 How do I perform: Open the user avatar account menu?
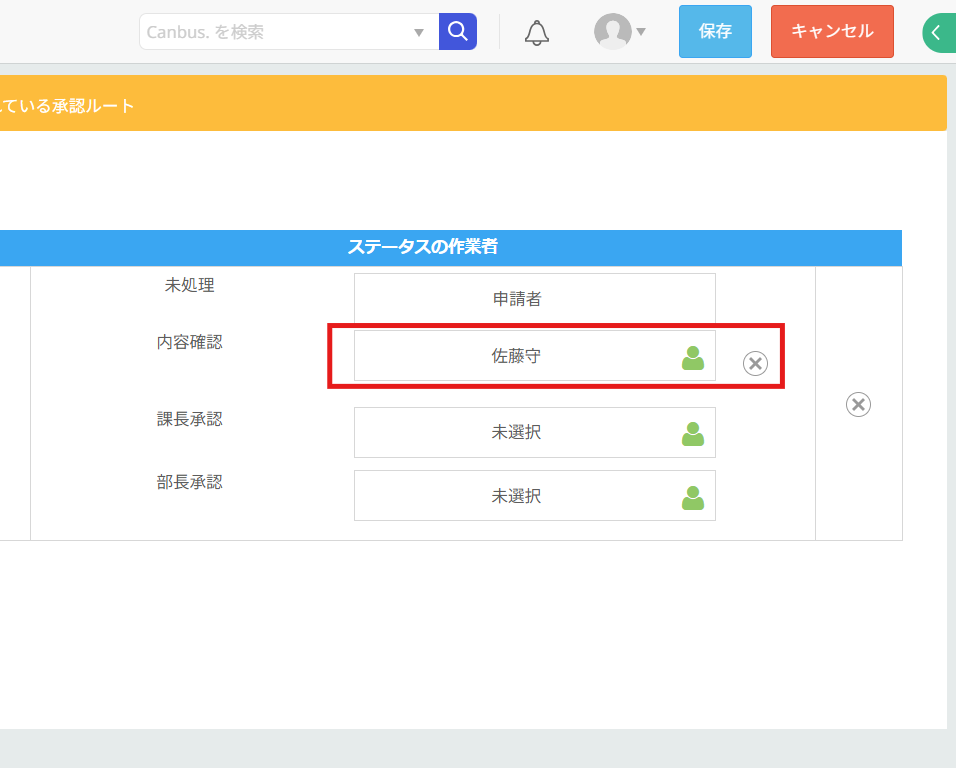tap(612, 32)
